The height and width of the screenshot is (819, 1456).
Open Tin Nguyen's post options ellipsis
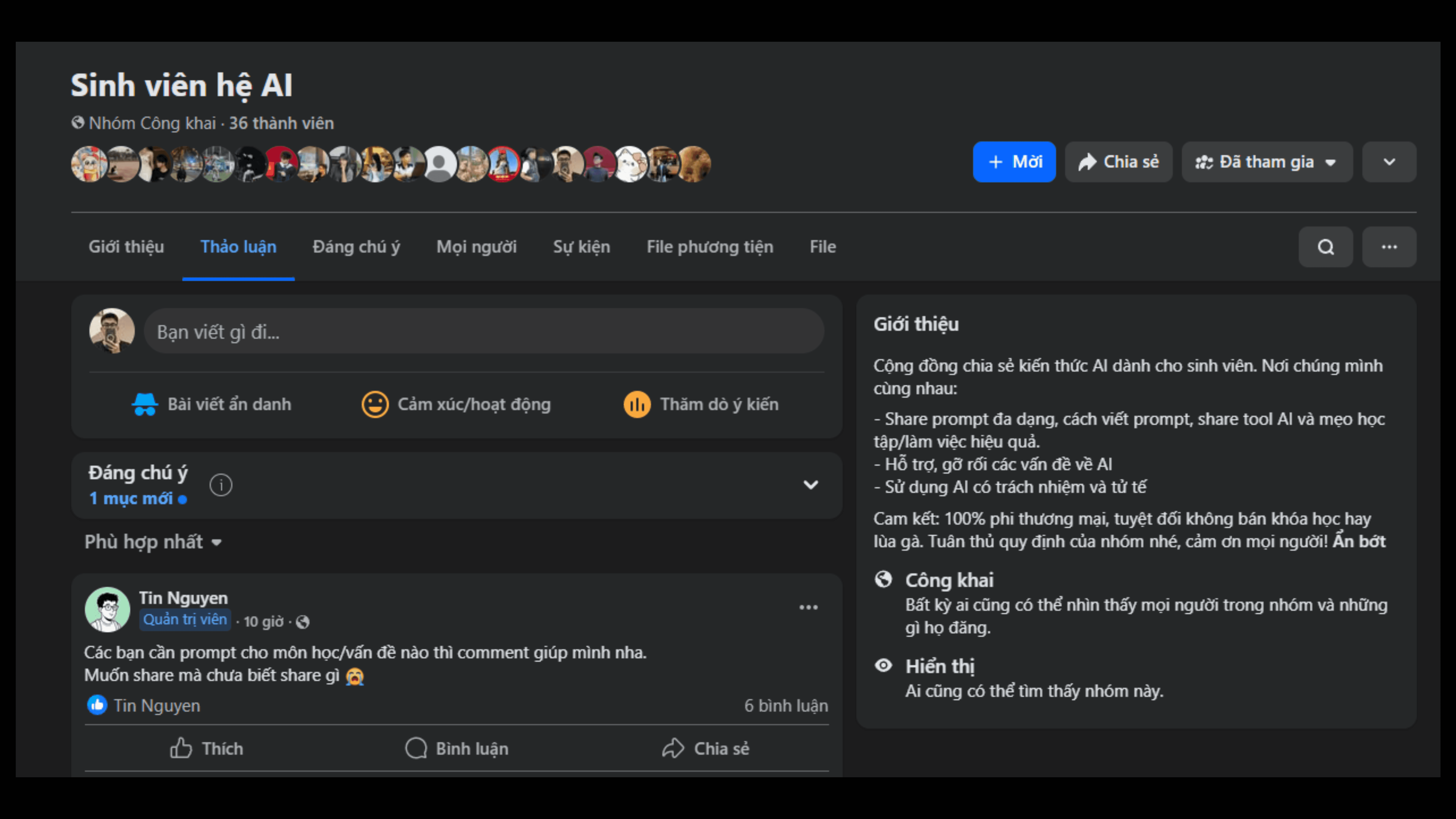pyautogui.click(x=808, y=607)
